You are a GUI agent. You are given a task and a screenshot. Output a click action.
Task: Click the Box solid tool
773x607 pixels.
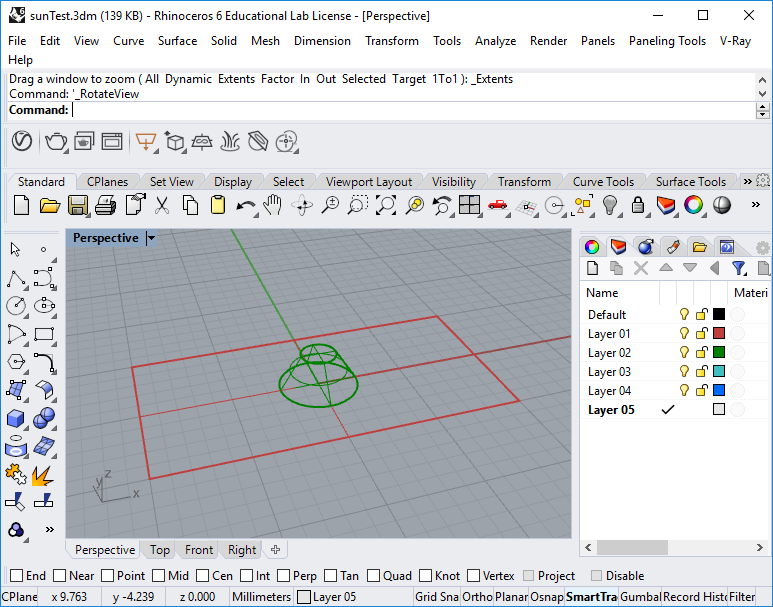click(x=17, y=418)
